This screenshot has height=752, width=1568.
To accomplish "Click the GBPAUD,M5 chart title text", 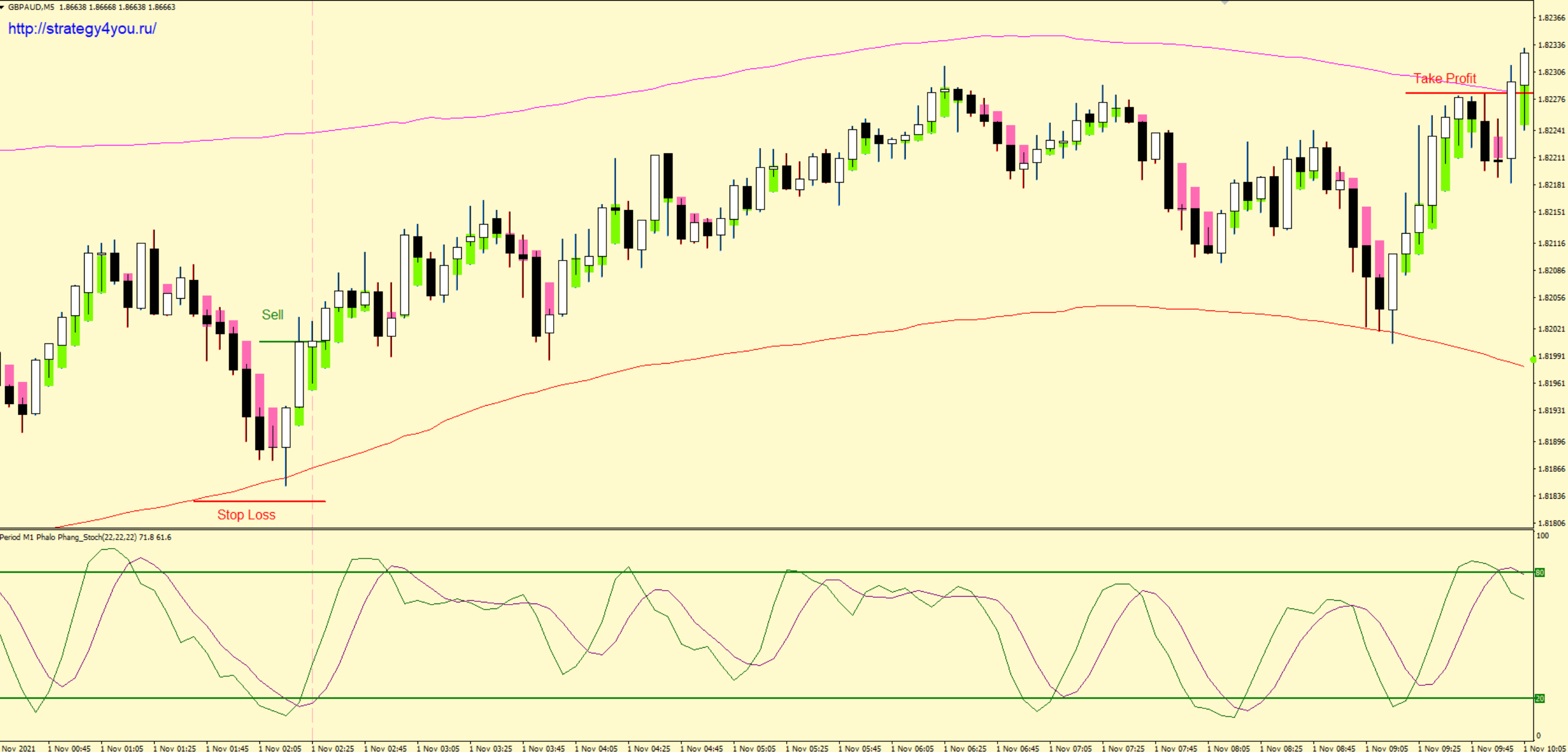I will (30, 7).
